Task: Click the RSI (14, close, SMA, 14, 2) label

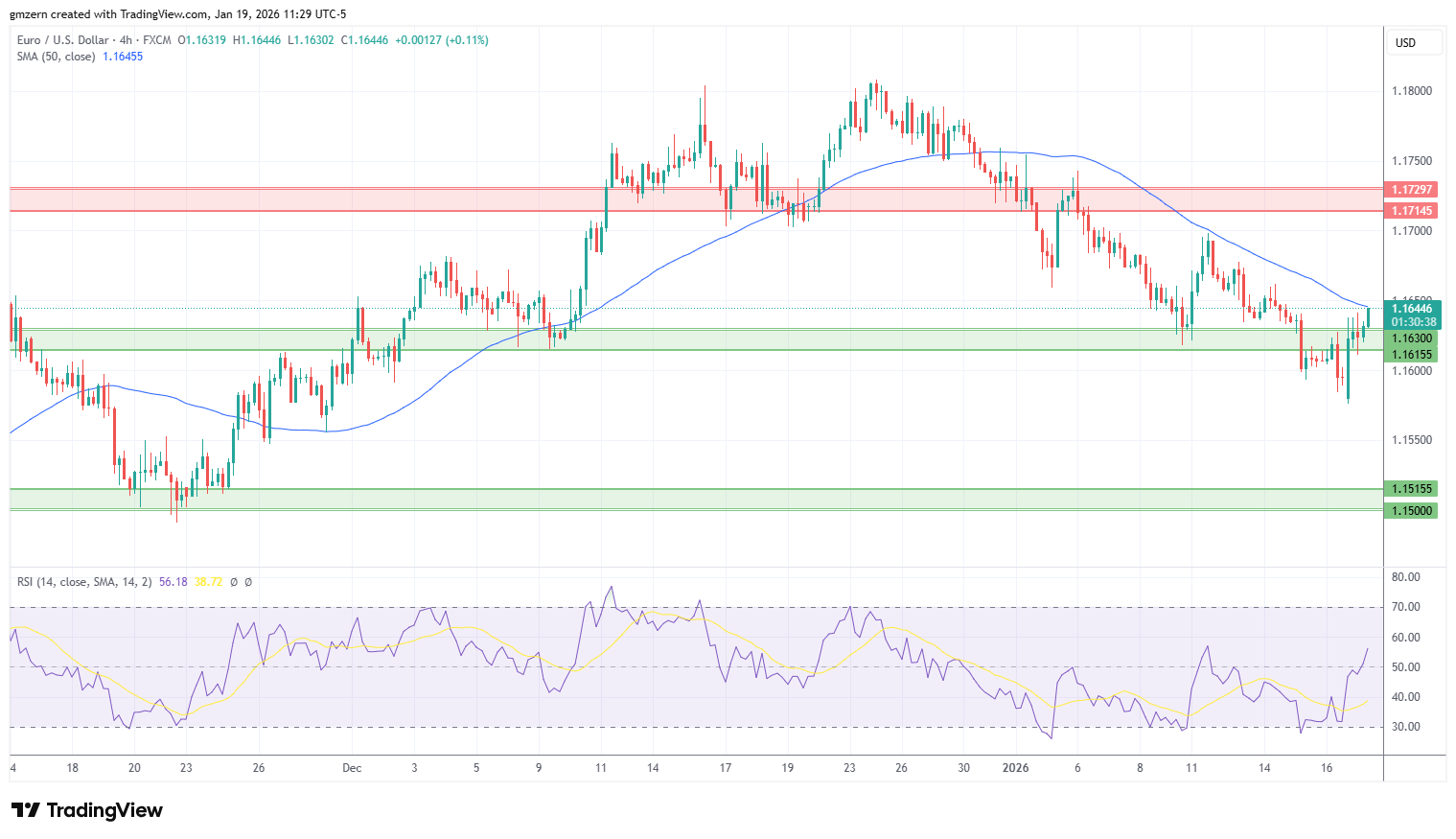Action: pyautogui.click(x=84, y=582)
